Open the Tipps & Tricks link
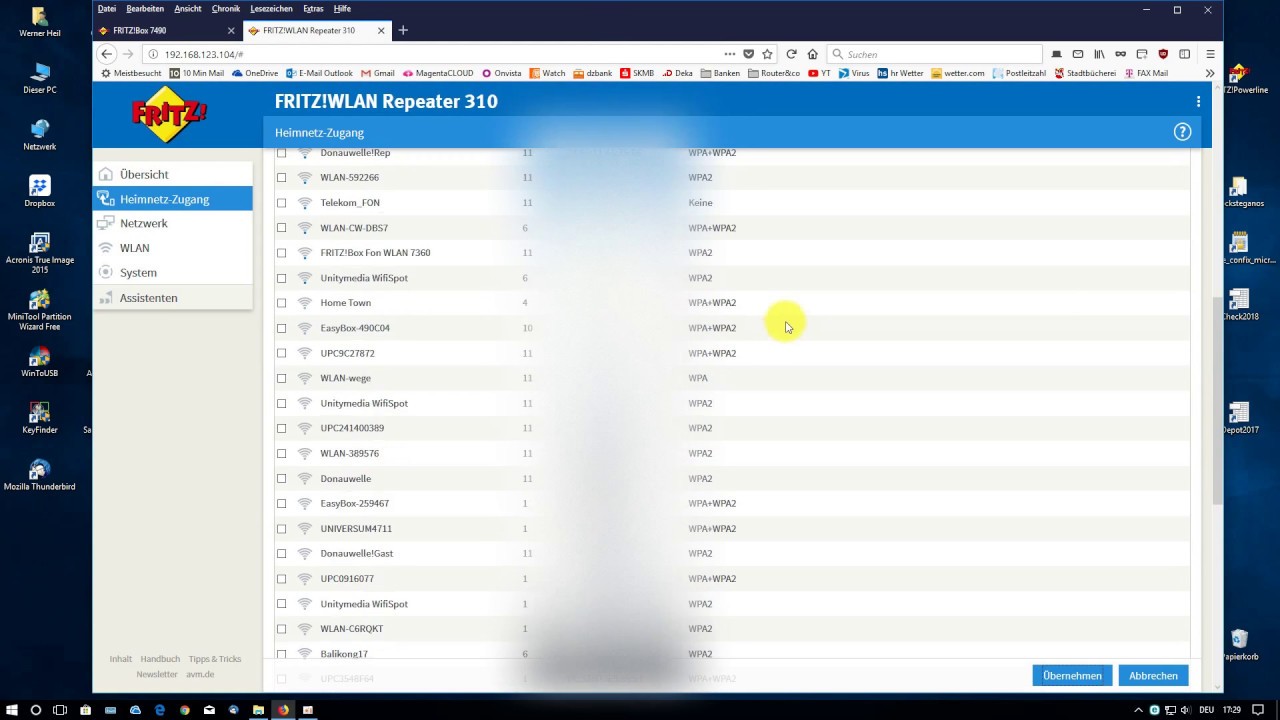The height and width of the screenshot is (720, 1280). (215, 659)
